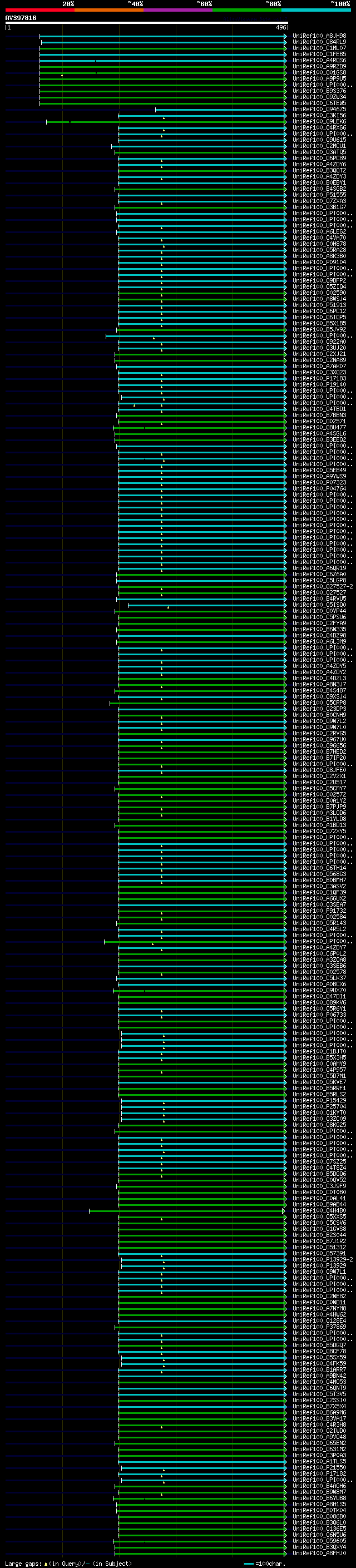
Task: Click the query name AV397816
Action: point(21,18)
